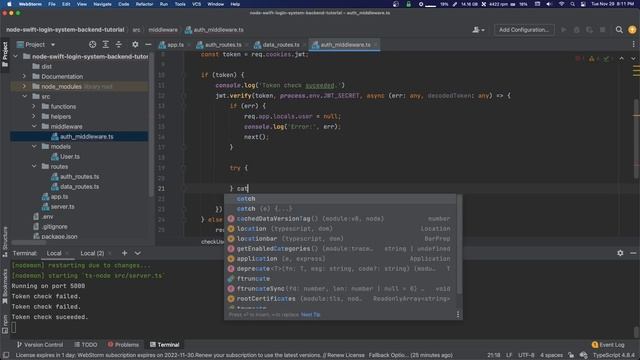Click the expand all icon in Project panel
Screen dimensions: 640x360
tap(106, 44)
